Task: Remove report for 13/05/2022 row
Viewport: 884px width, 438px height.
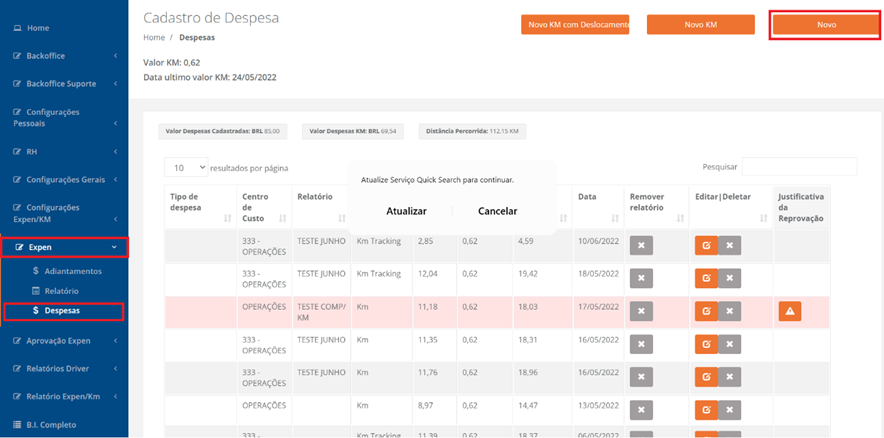Action: pyautogui.click(x=641, y=410)
